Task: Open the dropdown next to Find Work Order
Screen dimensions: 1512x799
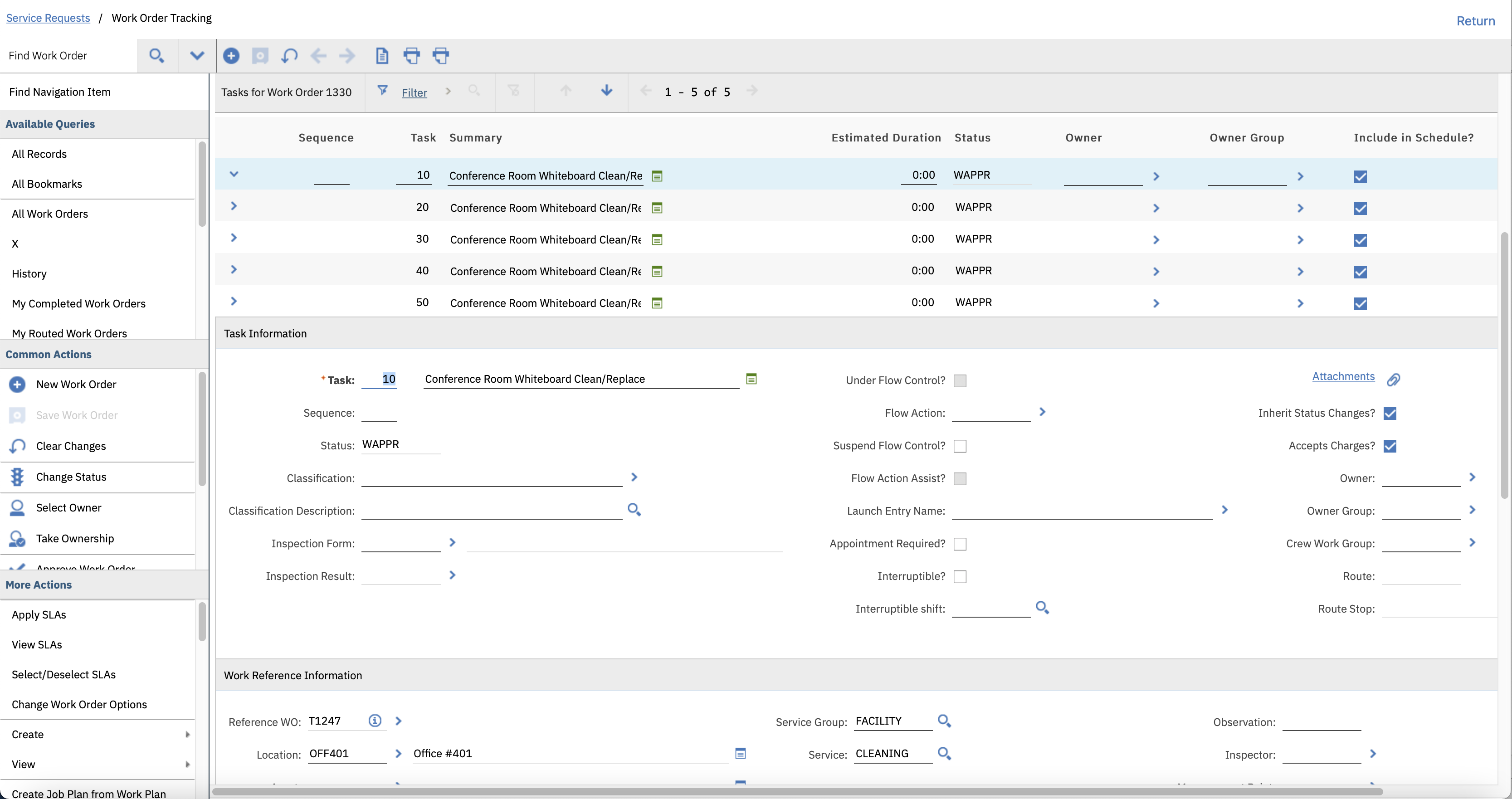Action: [197, 56]
